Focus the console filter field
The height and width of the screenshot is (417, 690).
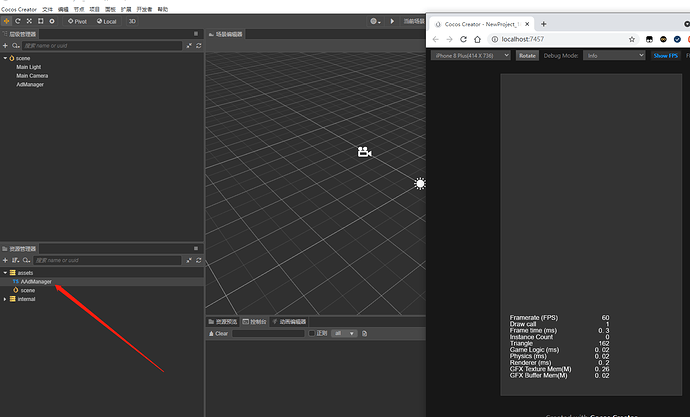coord(268,333)
